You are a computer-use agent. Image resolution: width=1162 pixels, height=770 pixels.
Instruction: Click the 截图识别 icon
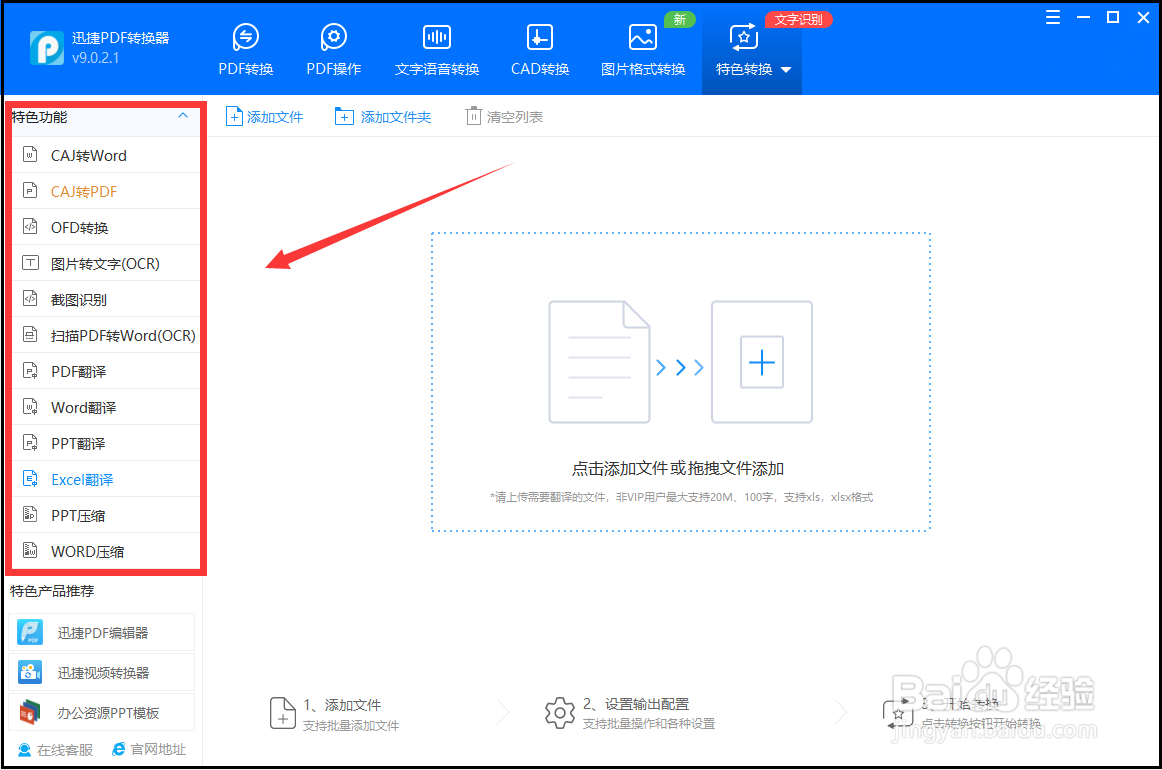pos(30,299)
